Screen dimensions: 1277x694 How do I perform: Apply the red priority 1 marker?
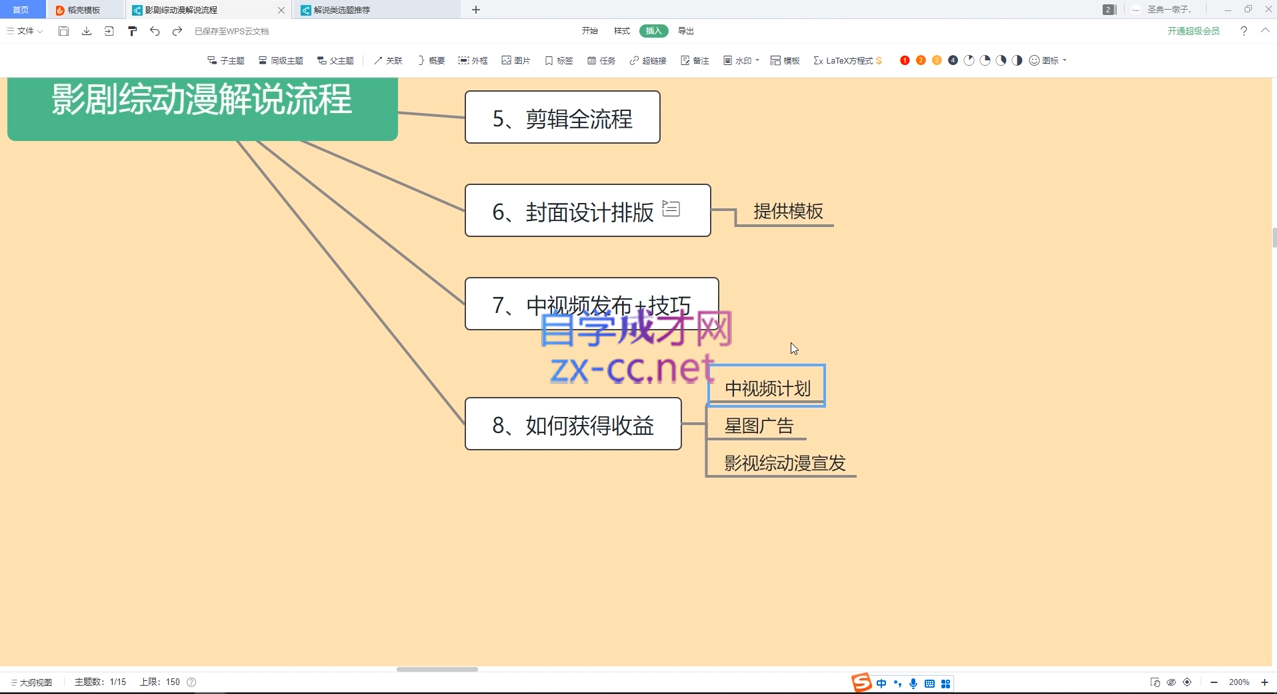click(x=905, y=61)
